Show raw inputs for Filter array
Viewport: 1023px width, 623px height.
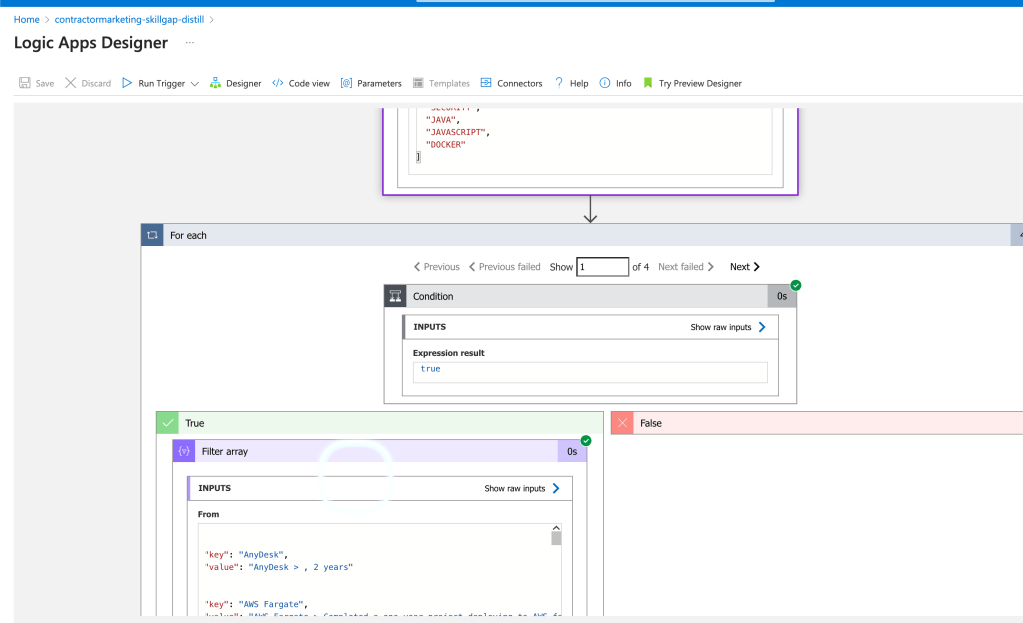(522, 488)
